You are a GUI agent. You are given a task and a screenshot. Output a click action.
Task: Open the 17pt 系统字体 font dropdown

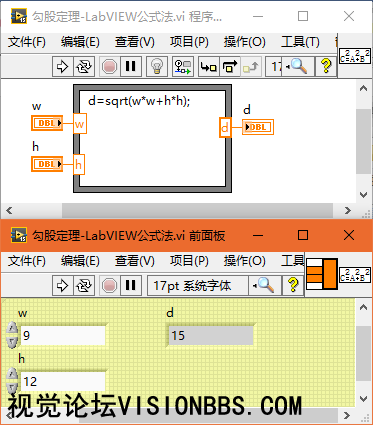click(197, 286)
